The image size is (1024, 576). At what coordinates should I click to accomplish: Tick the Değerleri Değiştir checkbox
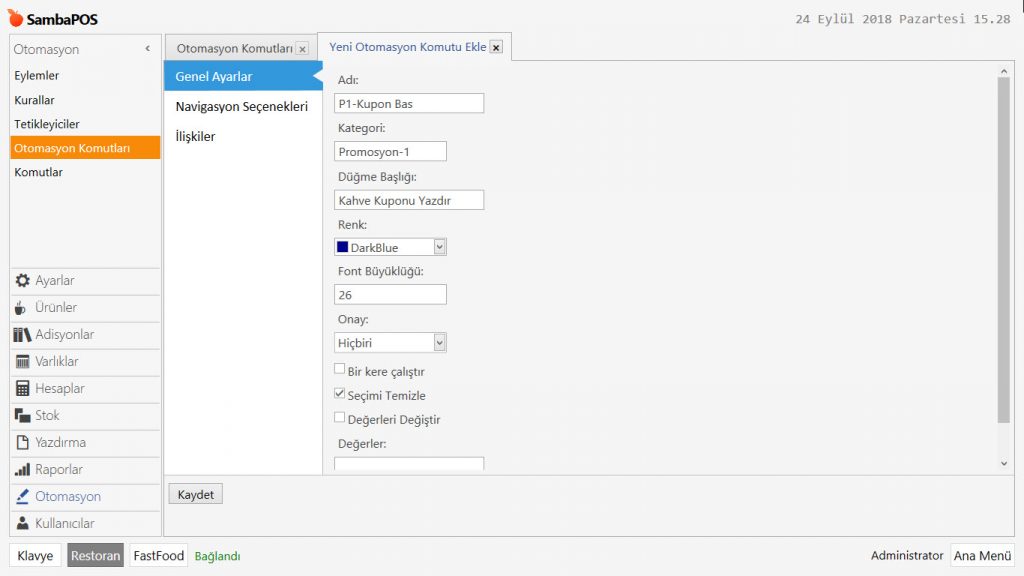340,418
